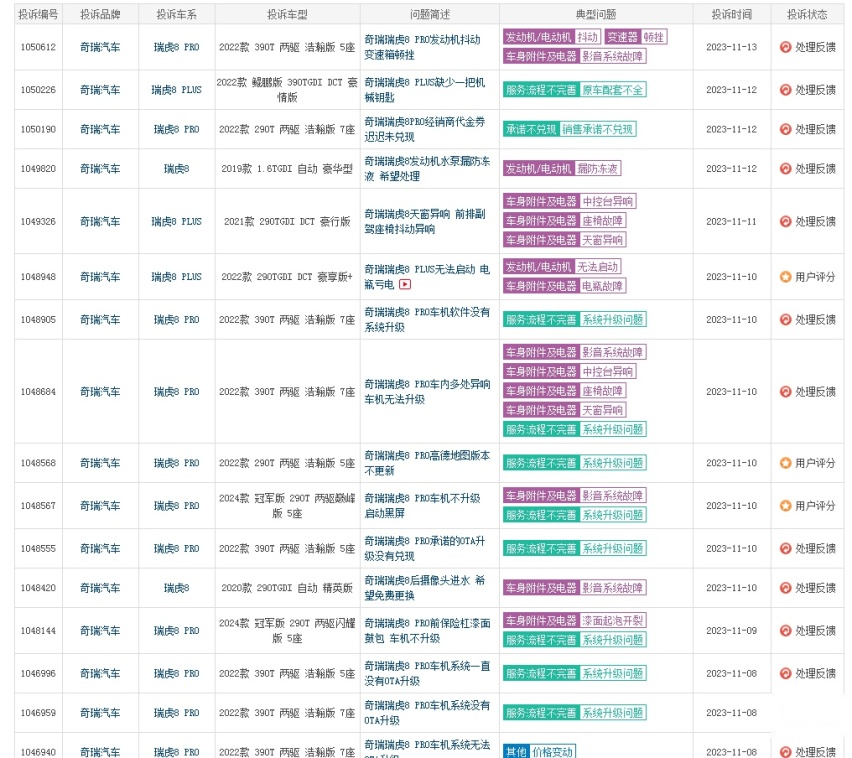Select the 座椅故障 tag in row 1049326
Image resolution: width=852 pixels, height=758 pixels.
tap(603, 221)
